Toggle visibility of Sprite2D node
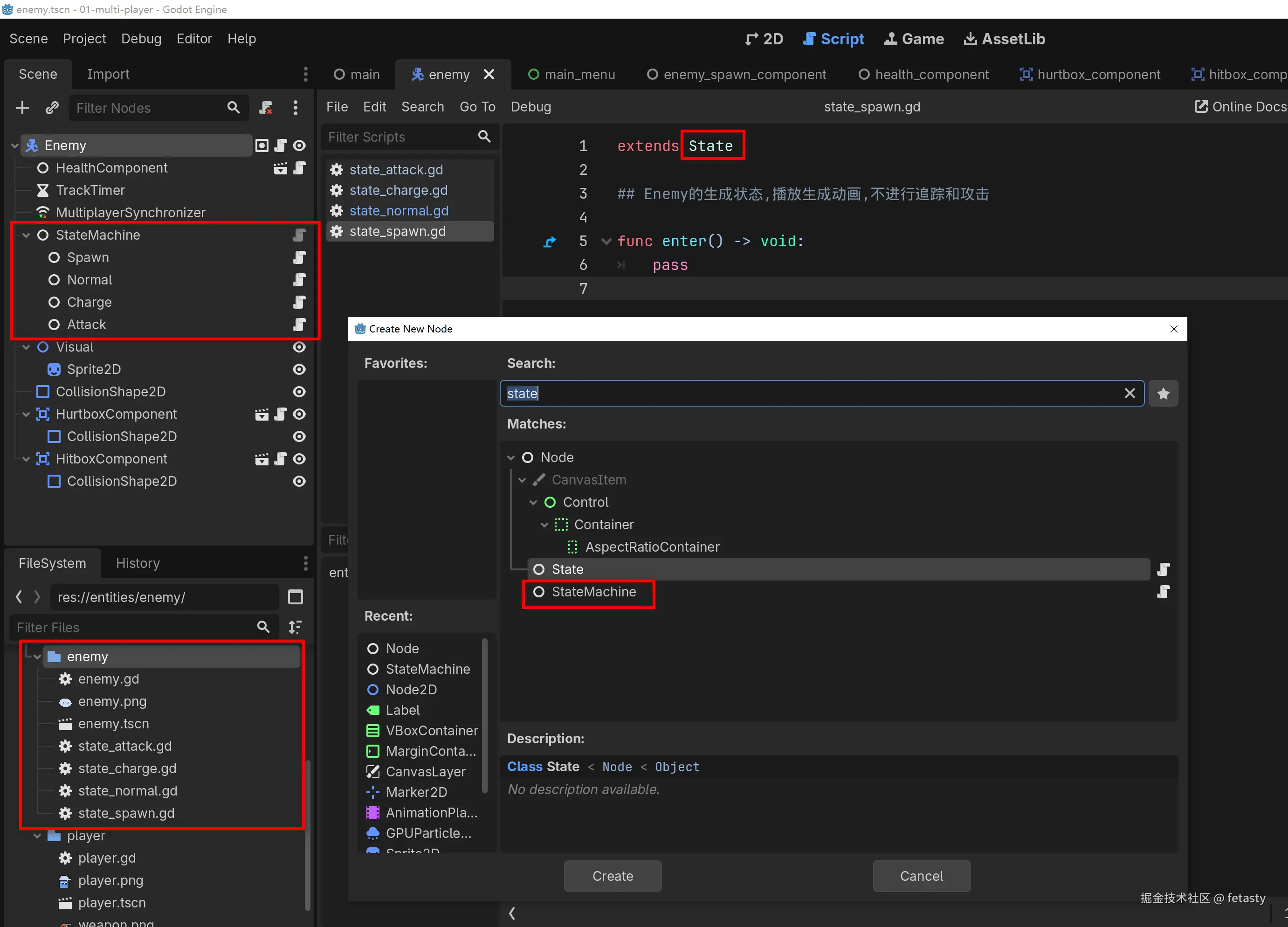 (x=299, y=369)
